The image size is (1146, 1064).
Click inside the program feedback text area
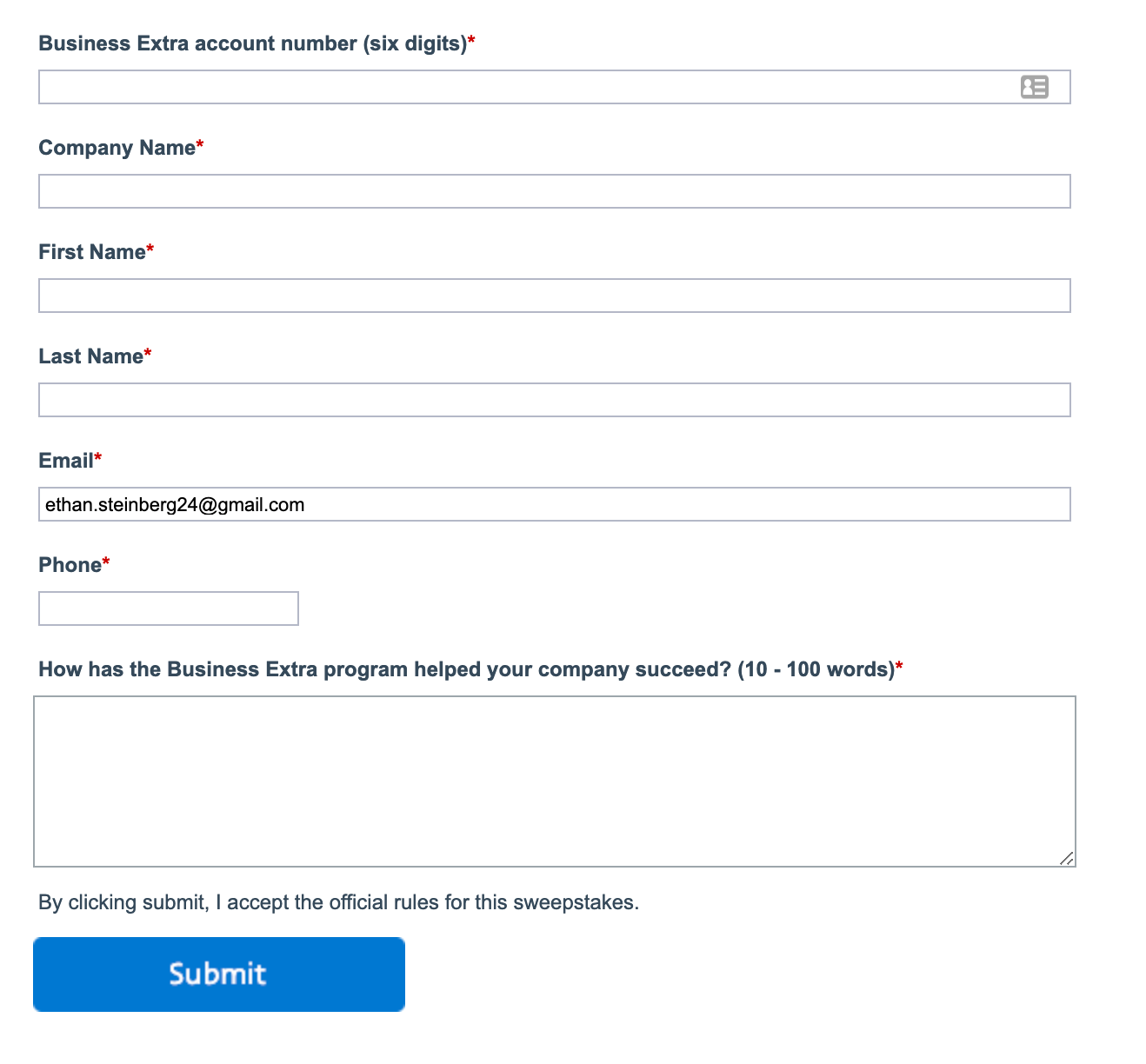(554, 781)
